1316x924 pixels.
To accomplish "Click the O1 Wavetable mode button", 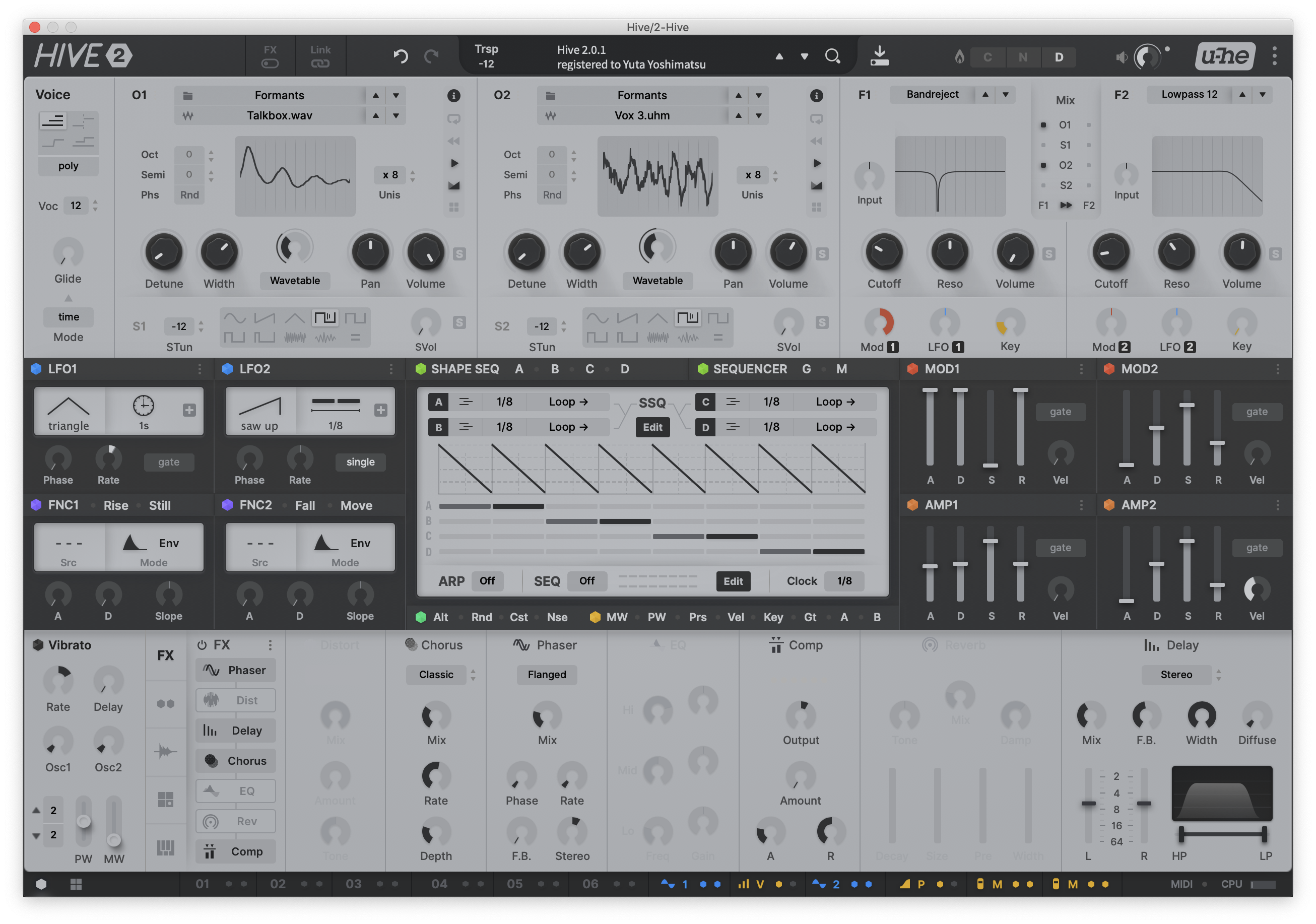I will 295,280.
